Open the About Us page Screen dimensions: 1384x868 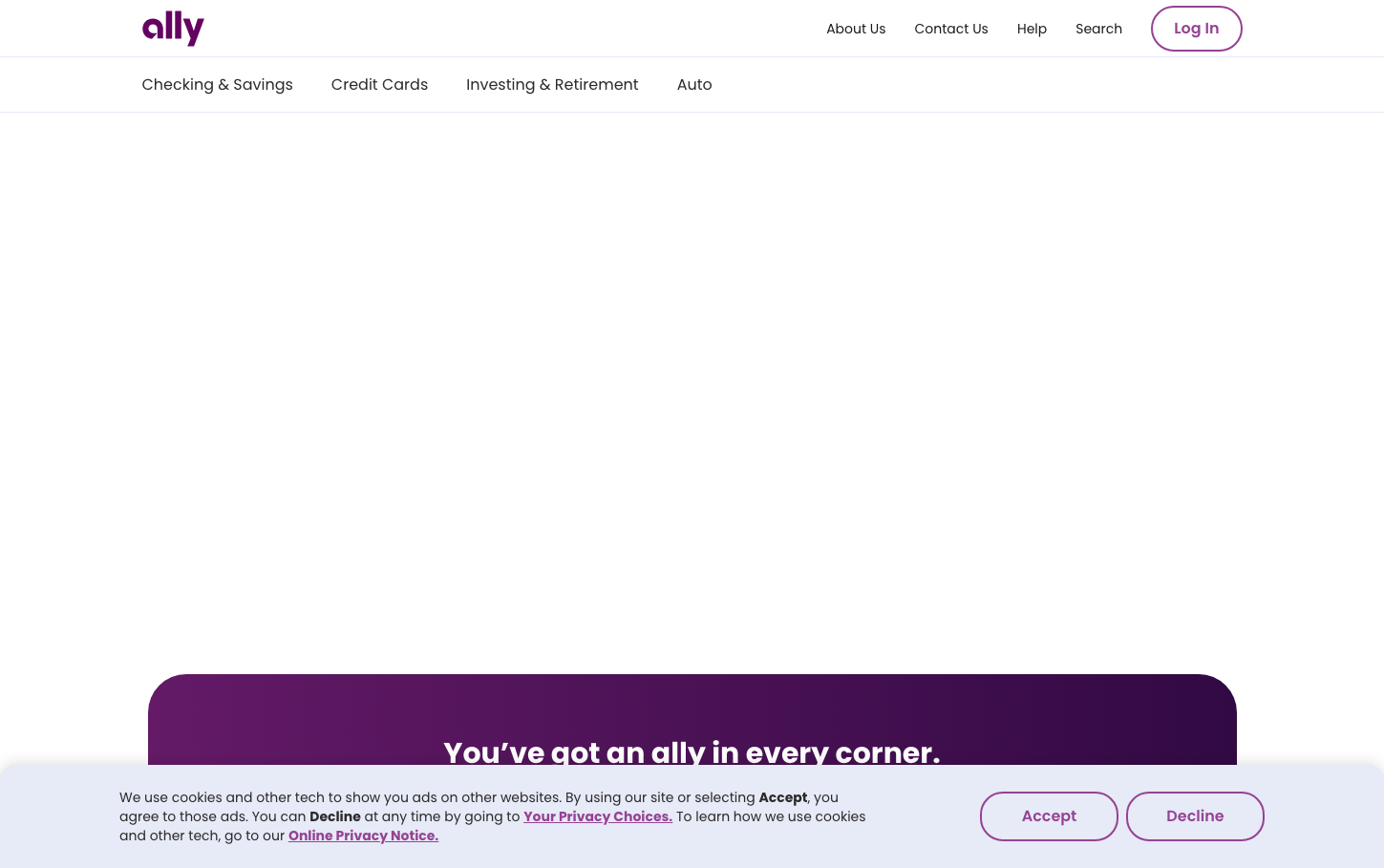coord(855,29)
